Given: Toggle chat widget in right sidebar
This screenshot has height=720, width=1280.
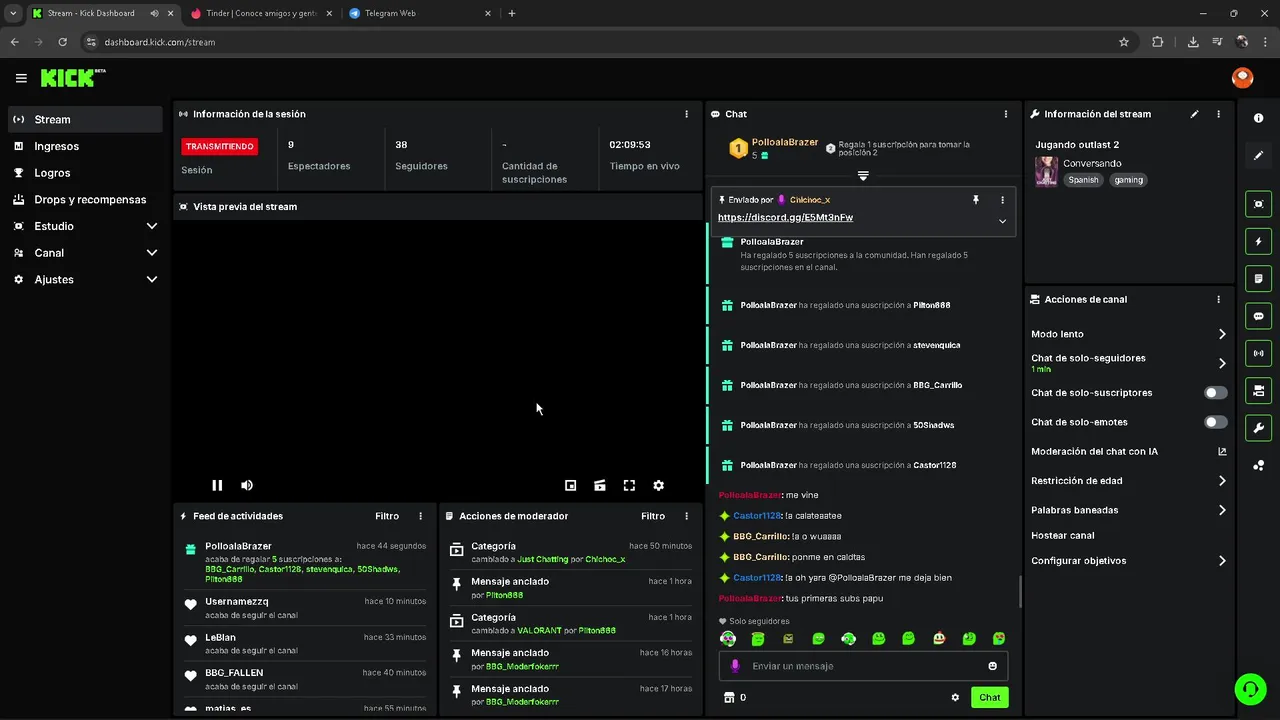Looking at the screenshot, I should (x=1258, y=316).
